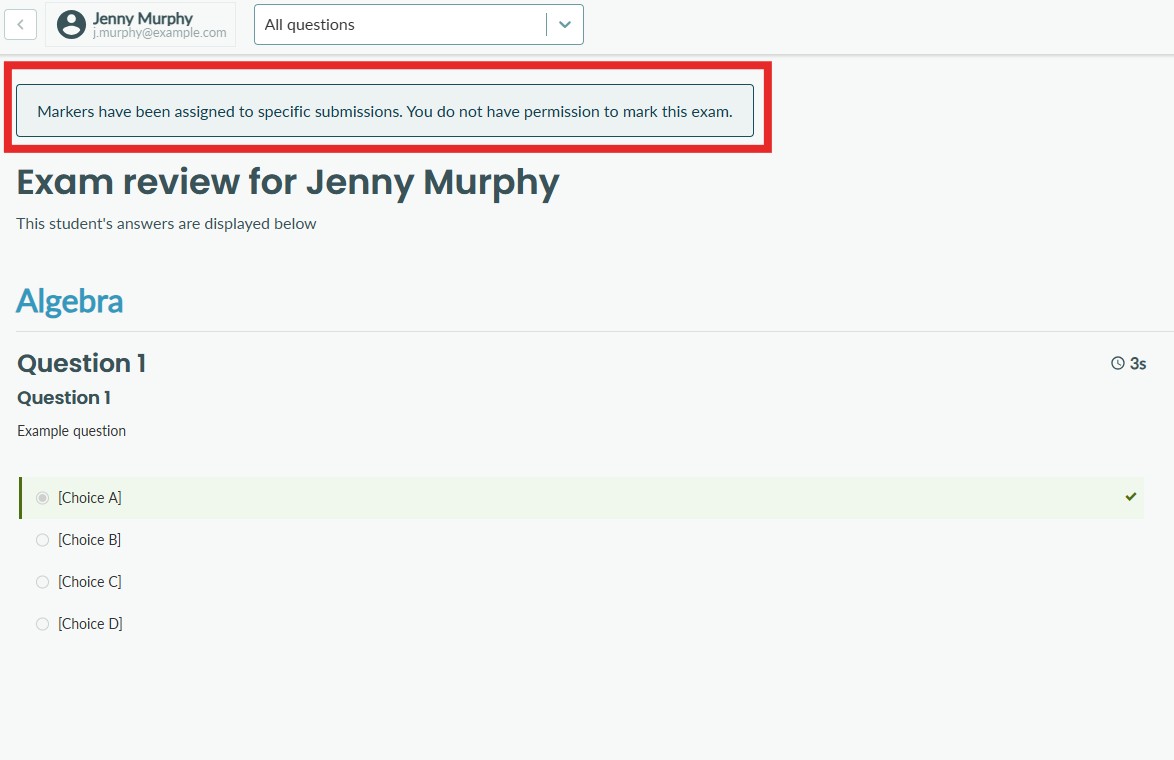This screenshot has width=1174, height=760.
Task: Open the All questions dropdown
Action: pyautogui.click(x=400, y=25)
